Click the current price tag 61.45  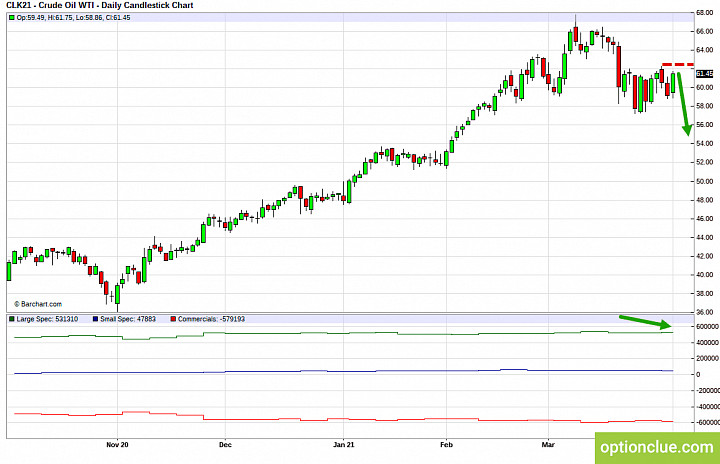pos(704,74)
